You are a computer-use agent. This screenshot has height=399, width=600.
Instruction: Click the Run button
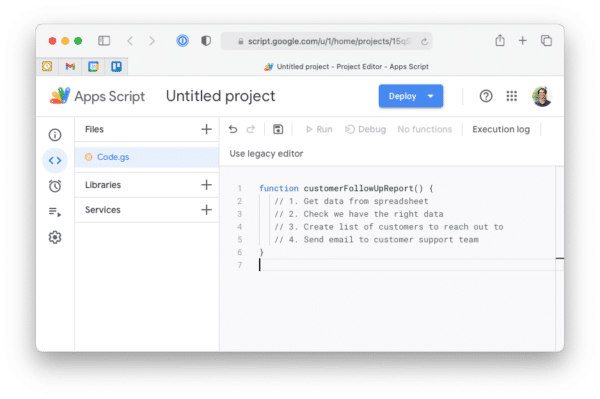(319, 129)
